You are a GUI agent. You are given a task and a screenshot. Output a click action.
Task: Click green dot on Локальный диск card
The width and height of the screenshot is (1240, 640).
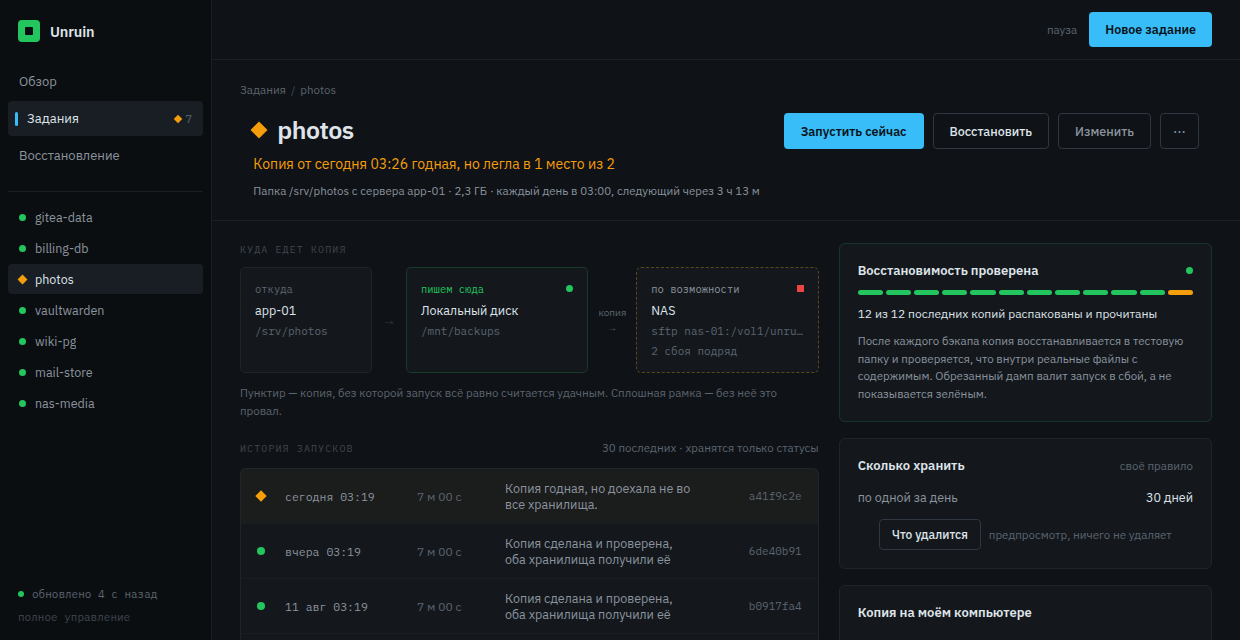click(x=570, y=289)
